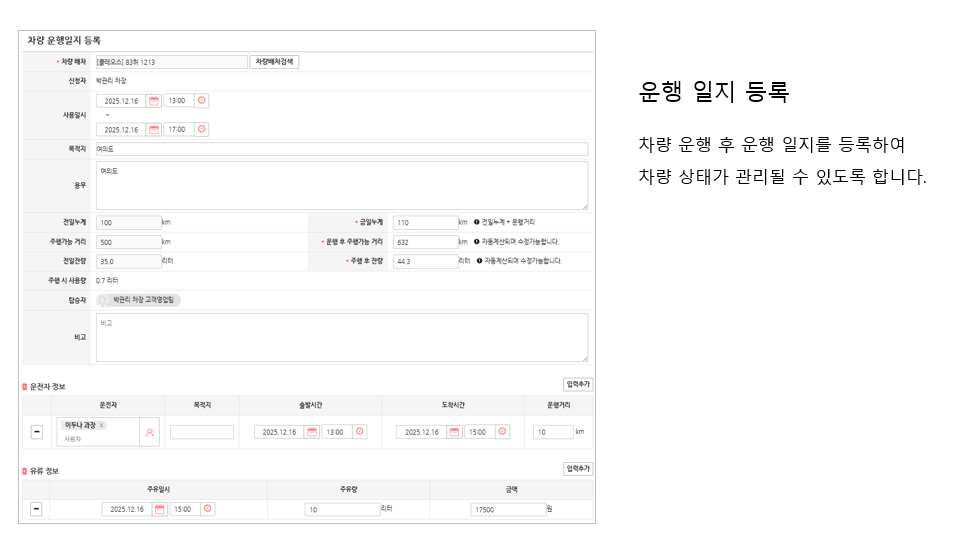Select the passenger chip 박관리 차장 고객영업팀
The width and height of the screenshot is (980, 548).
pos(140,299)
